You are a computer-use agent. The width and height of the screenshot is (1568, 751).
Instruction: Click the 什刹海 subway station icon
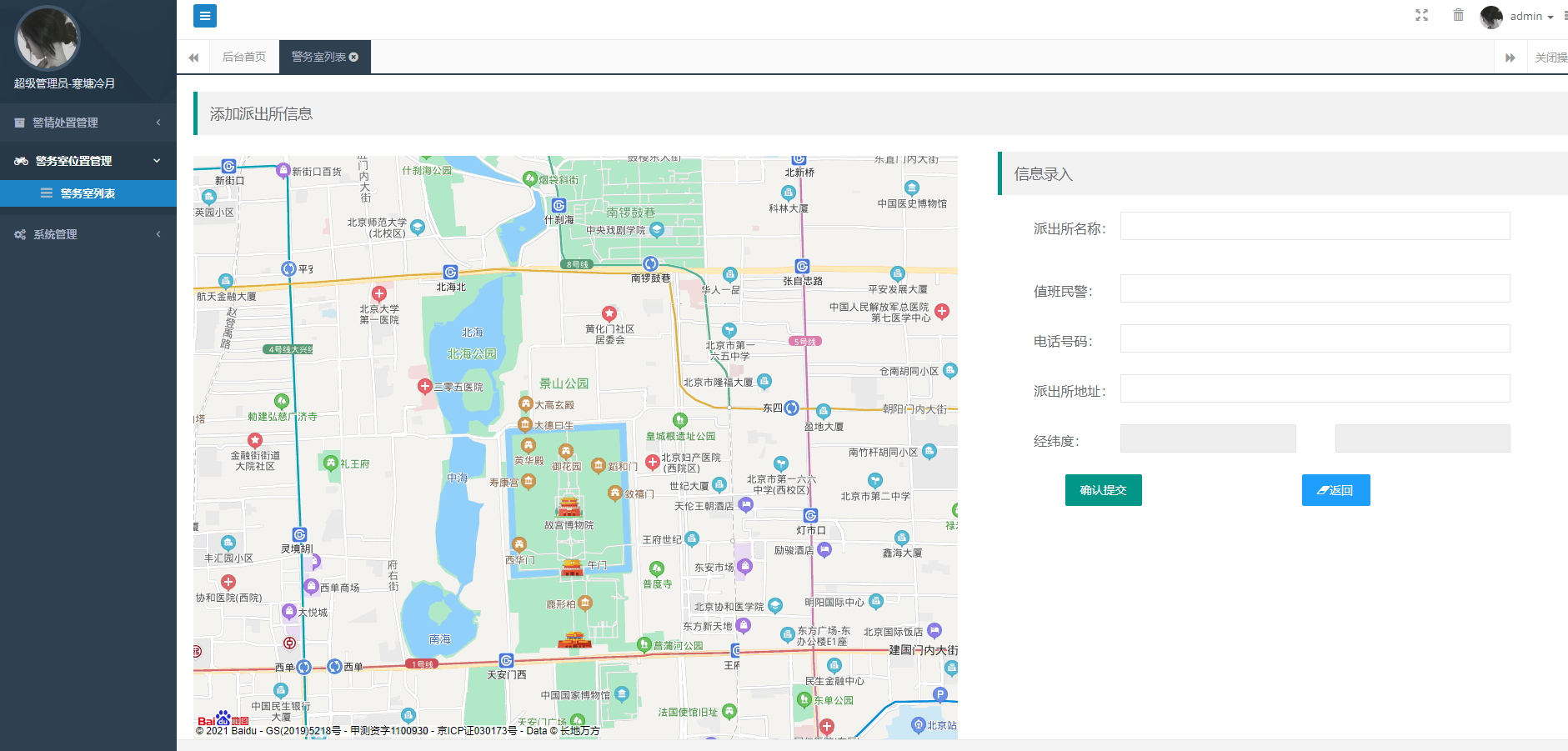click(x=559, y=205)
